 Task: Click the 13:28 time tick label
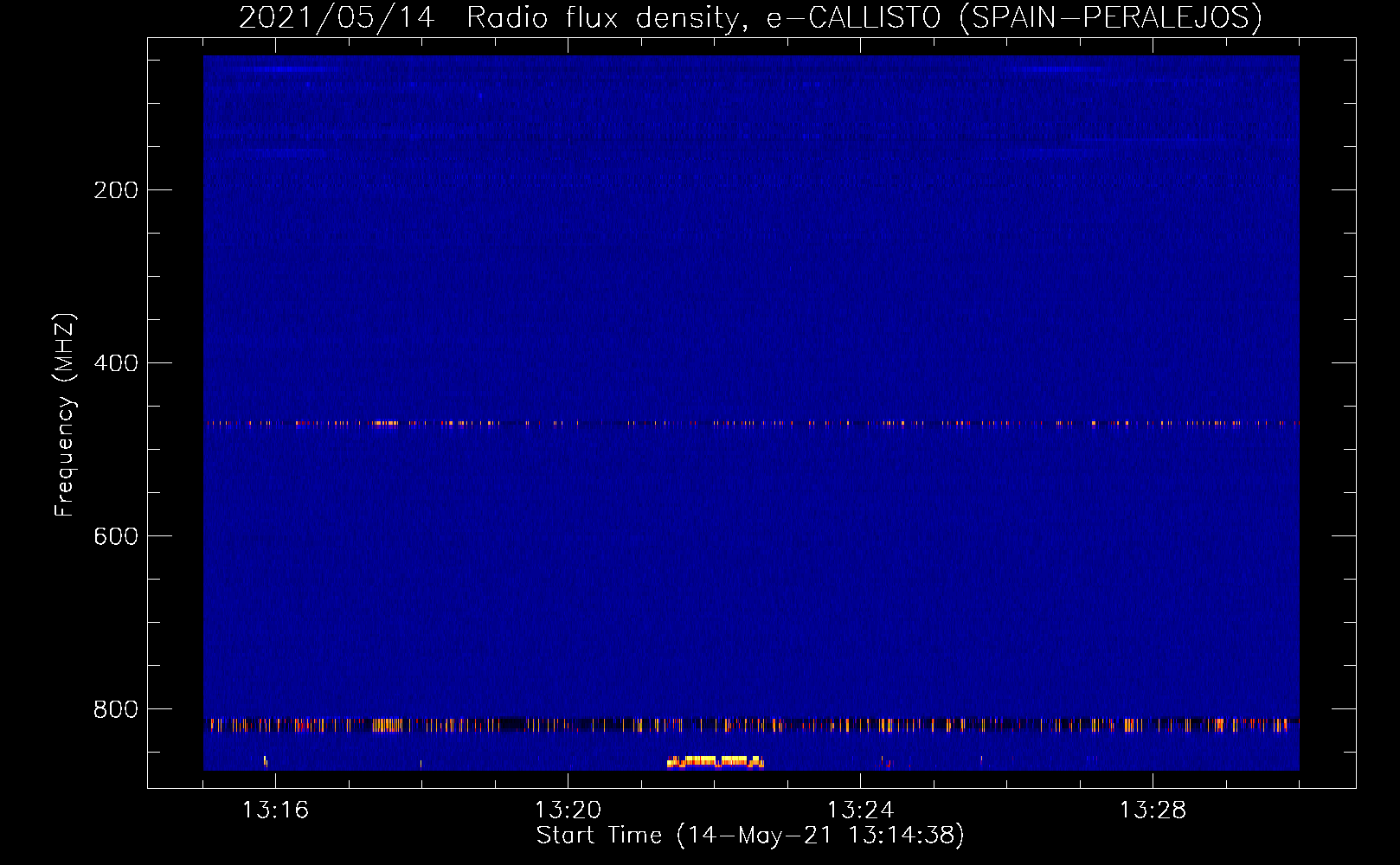click(x=1153, y=810)
